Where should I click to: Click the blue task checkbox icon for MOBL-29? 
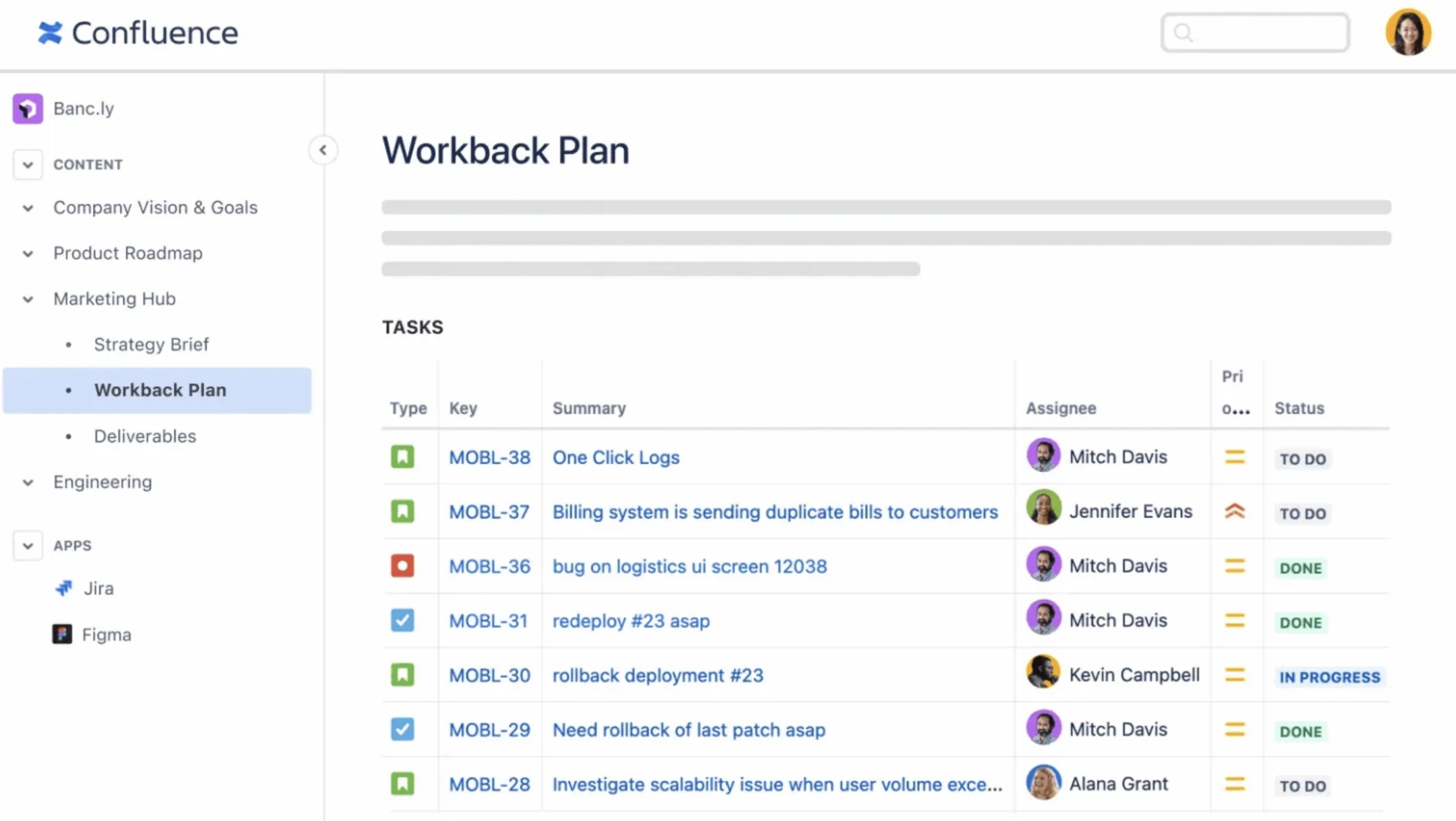[402, 729]
